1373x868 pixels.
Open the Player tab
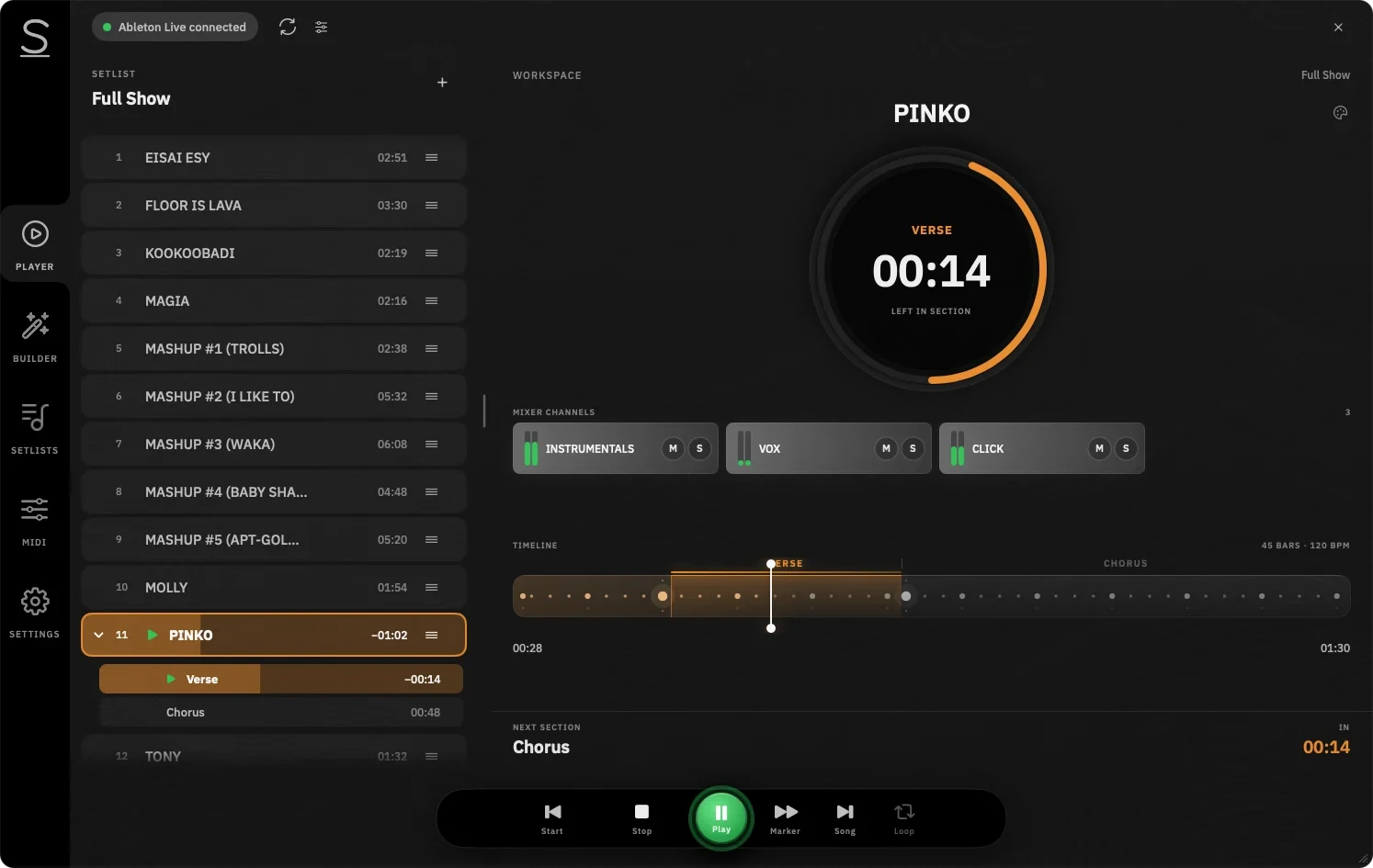(x=35, y=244)
